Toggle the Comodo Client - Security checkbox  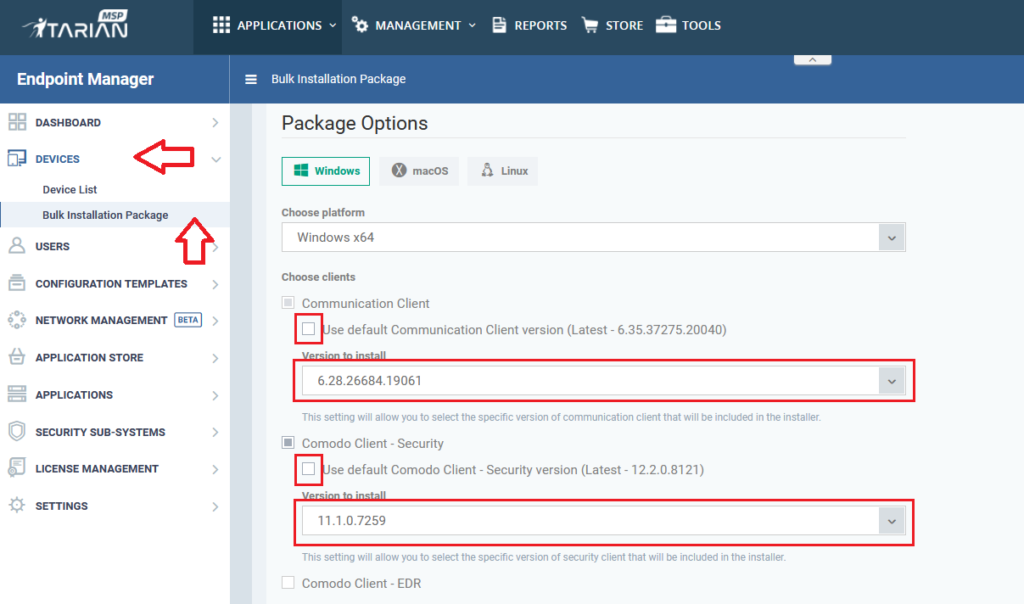pyautogui.click(x=288, y=443)
